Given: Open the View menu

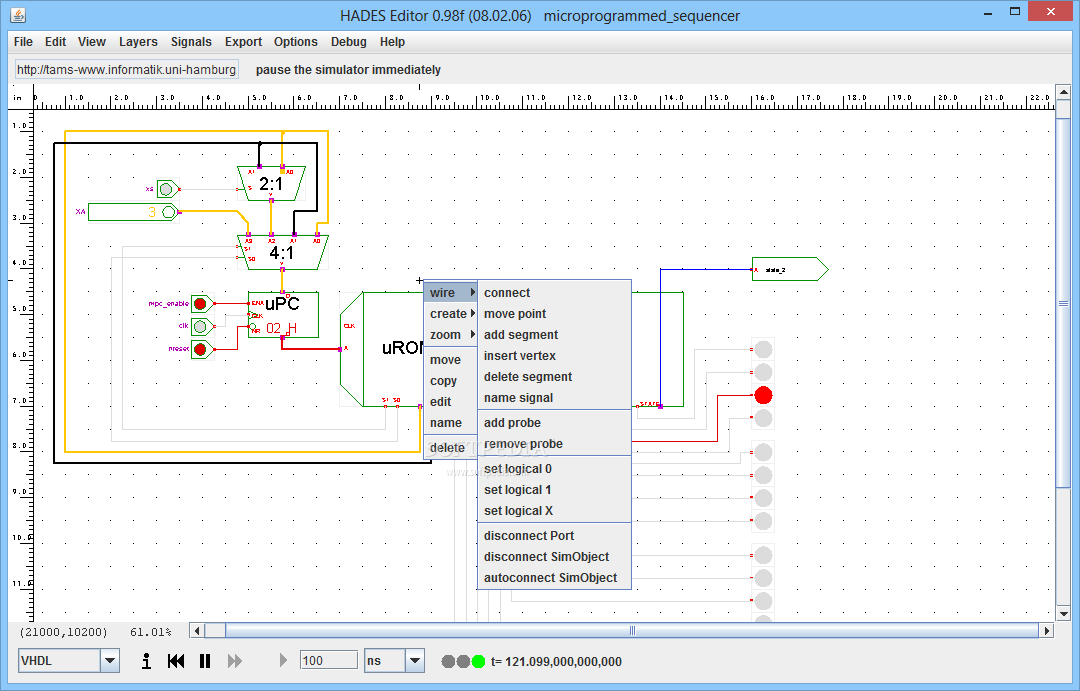Looking at the screenshot, I should coord(92,42).
